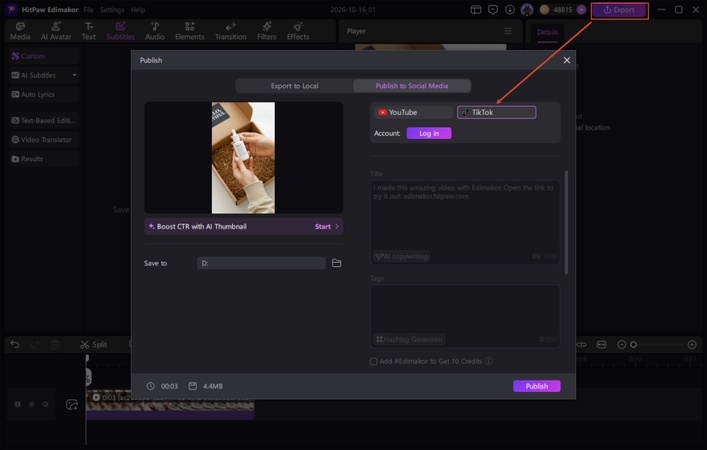Open the user profile avatar
This screenshot has height=450, width=707.
[x=527, y=9]
